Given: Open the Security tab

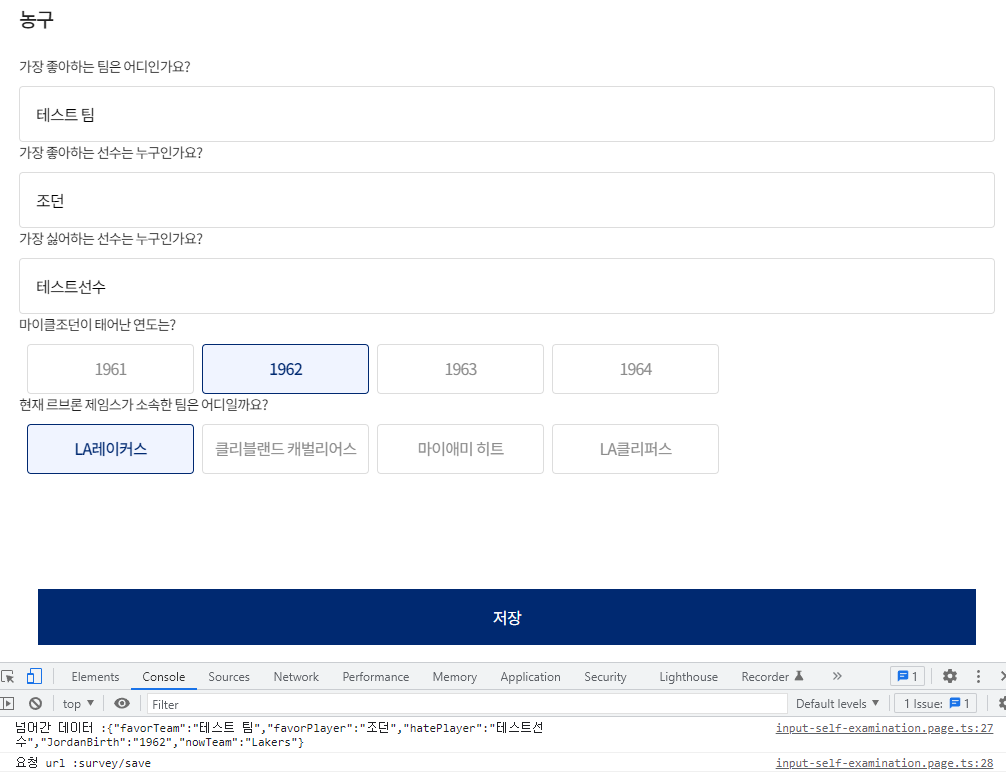Looking at the screenshot, I should (x=605, y=676).
